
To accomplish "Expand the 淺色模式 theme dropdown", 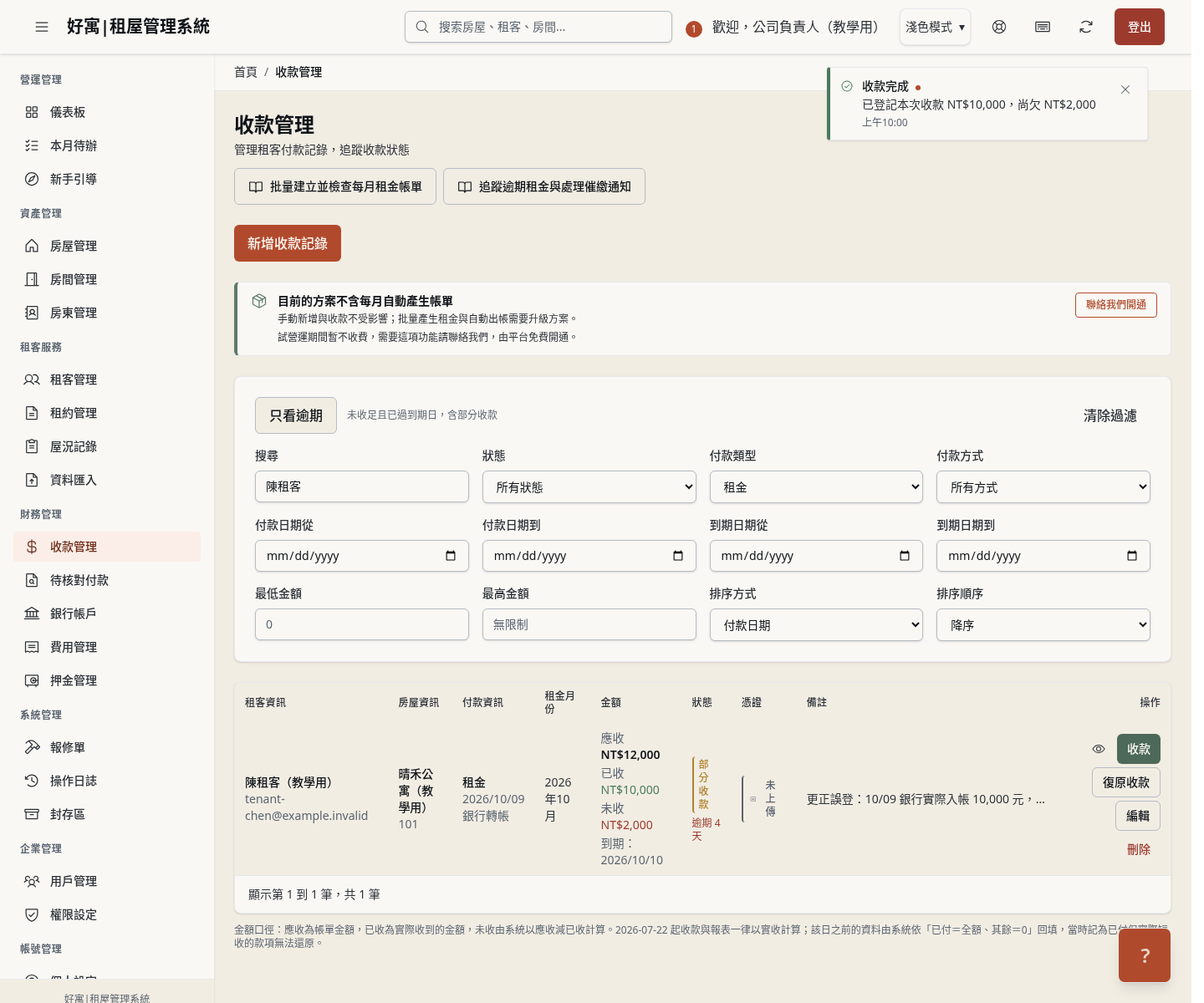I will (935, 27).
